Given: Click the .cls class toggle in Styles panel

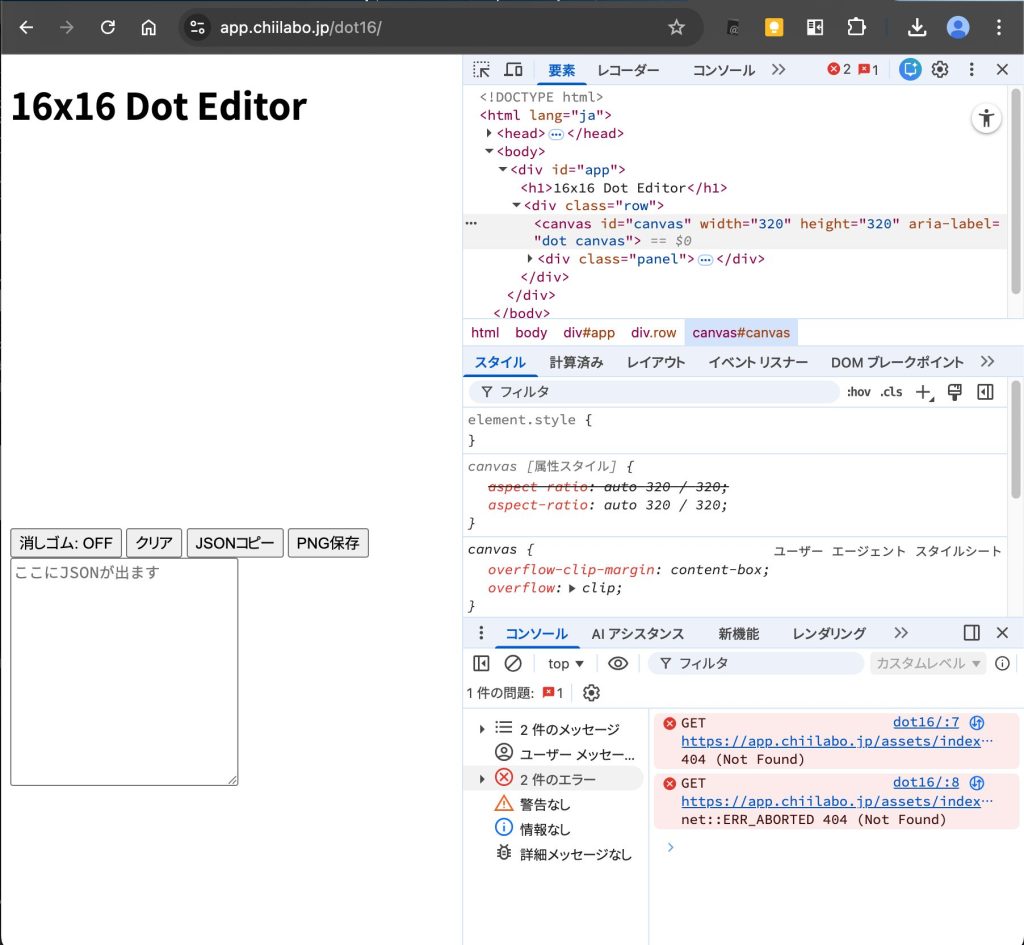Looking at the screenshot, I should tap(890, 392).
